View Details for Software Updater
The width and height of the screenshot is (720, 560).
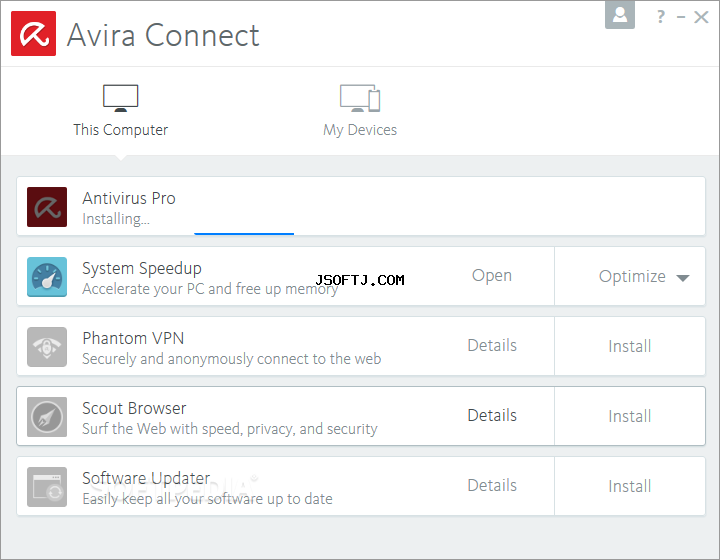(492, 485)
